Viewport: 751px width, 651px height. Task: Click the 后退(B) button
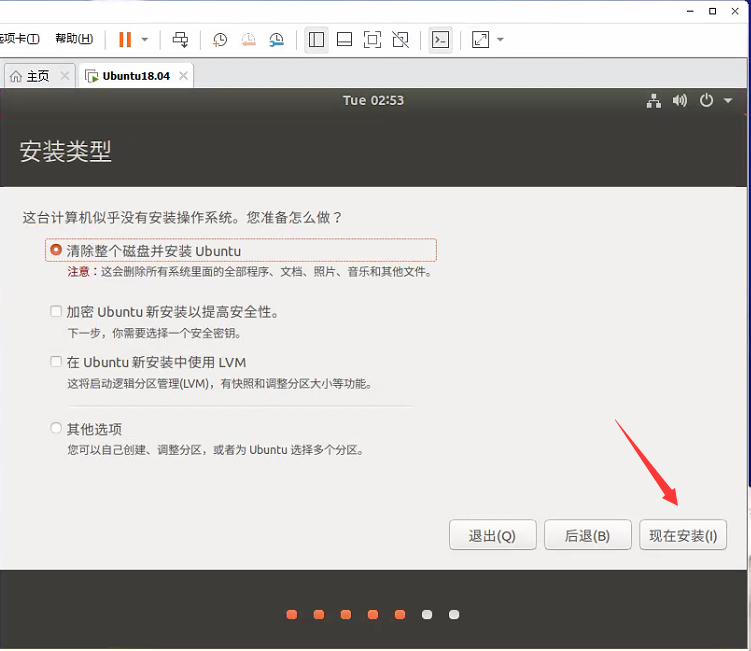[588, 535]
